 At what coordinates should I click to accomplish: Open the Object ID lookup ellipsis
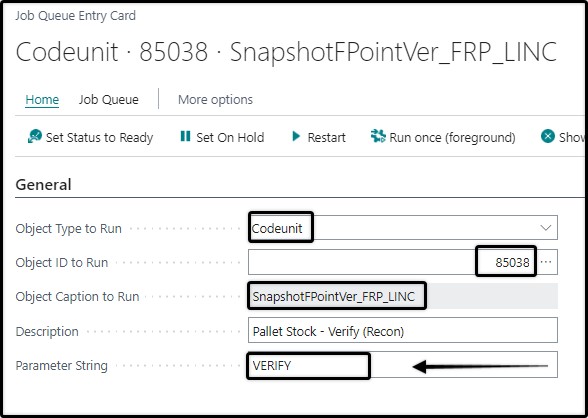546,262
